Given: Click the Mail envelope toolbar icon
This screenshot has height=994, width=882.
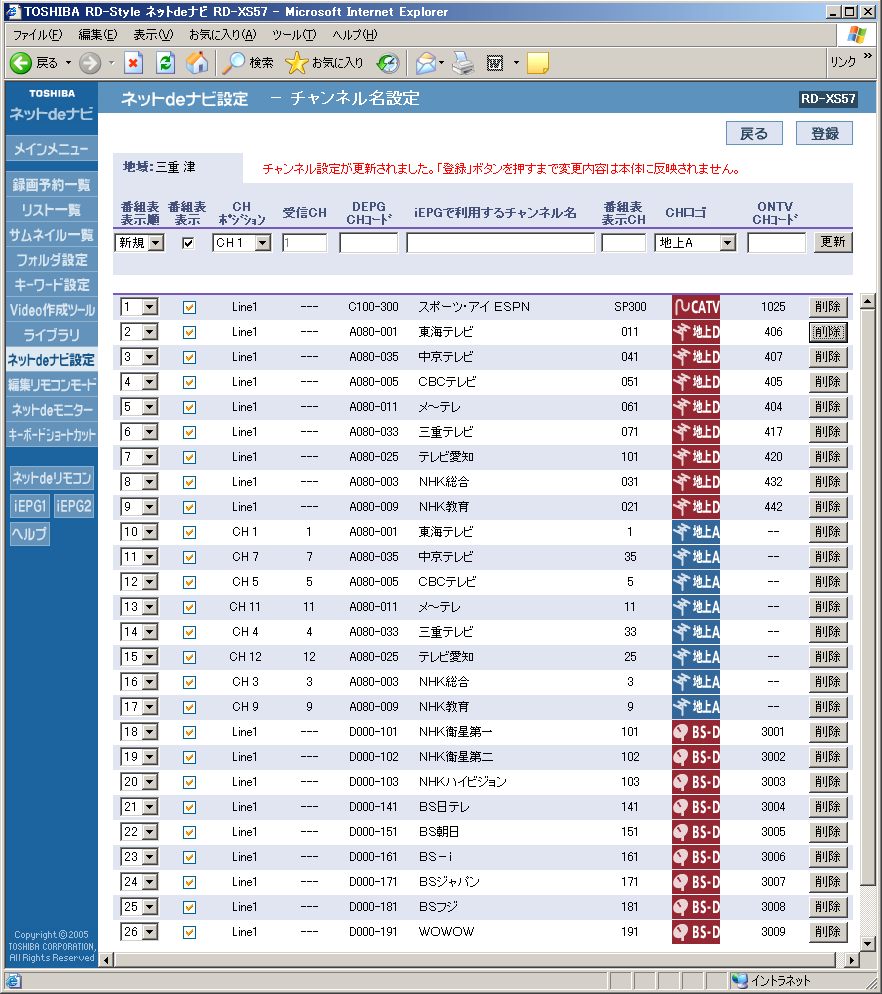Looking at the screenshot, I should [x=426, y=63].
